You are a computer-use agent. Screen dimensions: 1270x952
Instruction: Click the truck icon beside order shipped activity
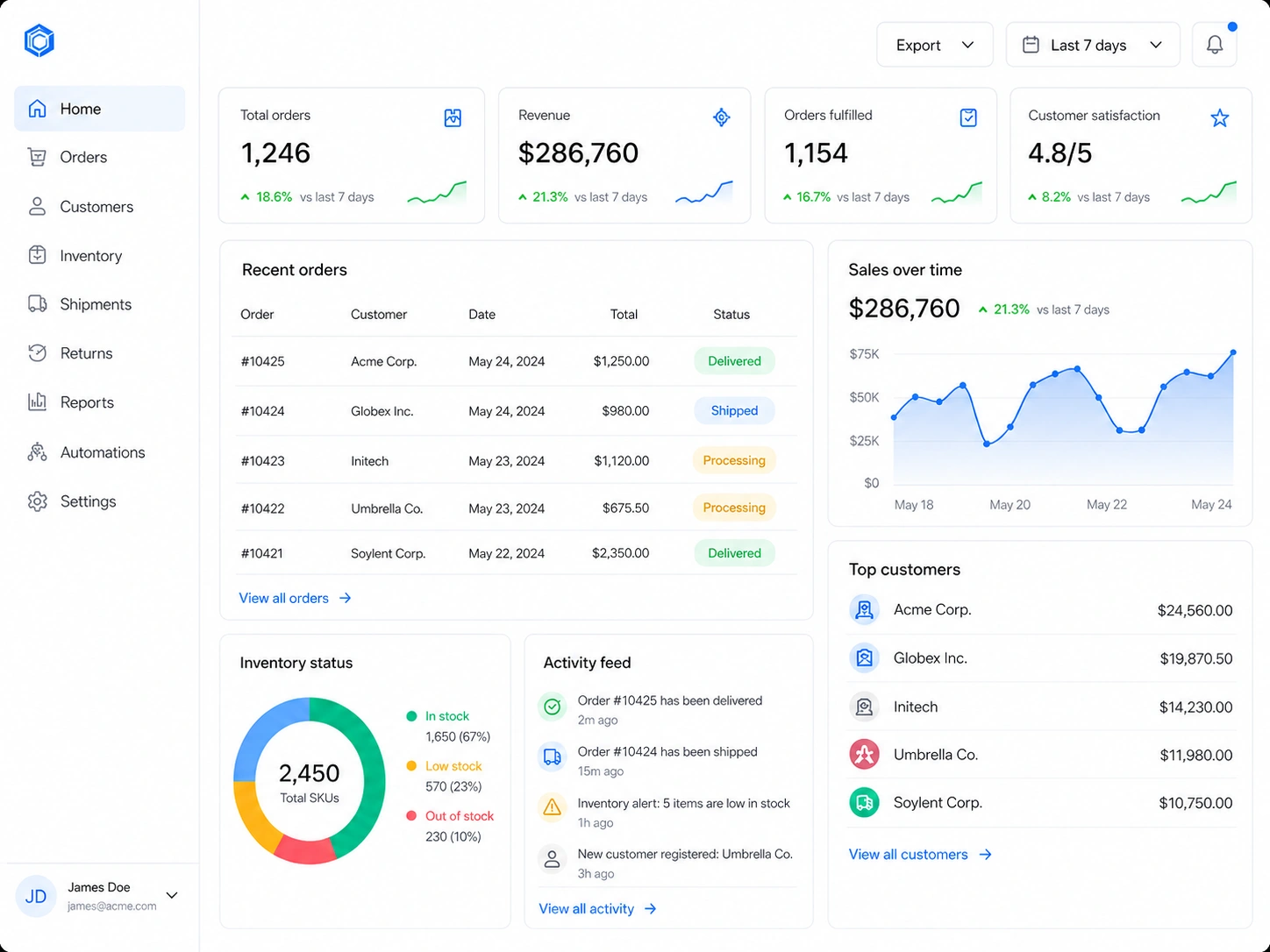click(552, 757)
